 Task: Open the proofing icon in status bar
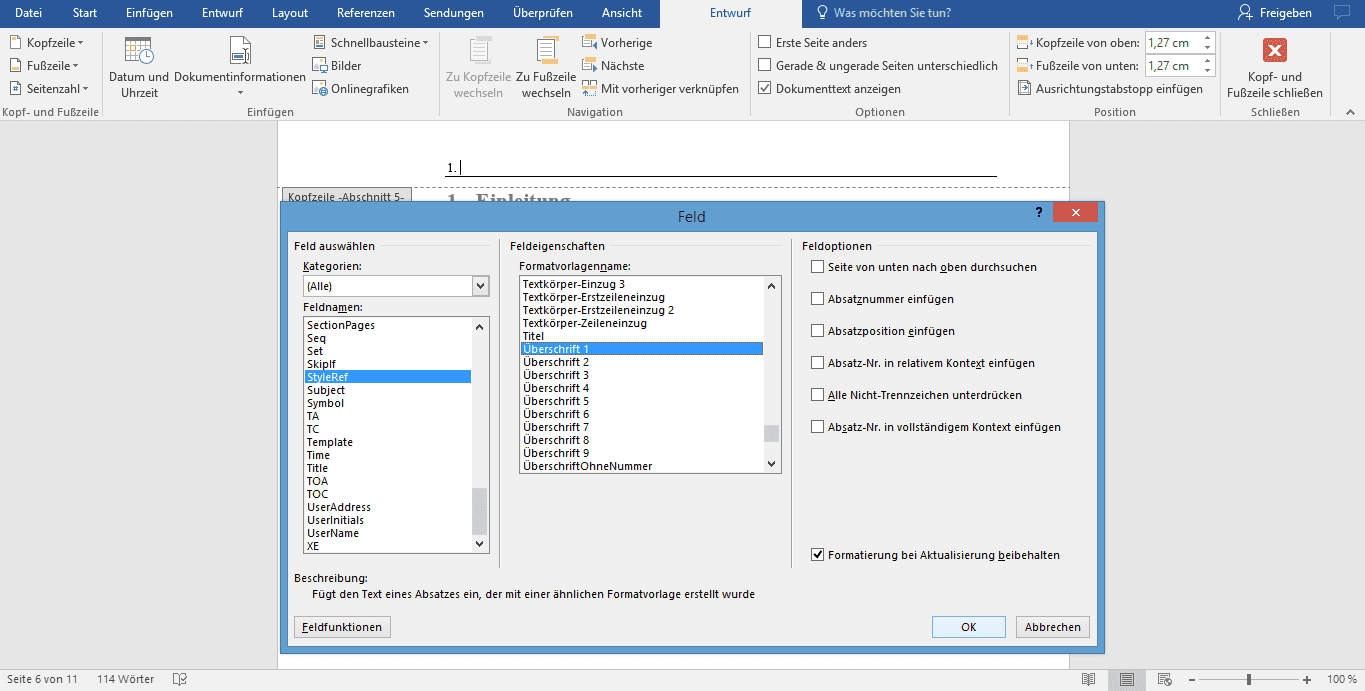(180, 679)
